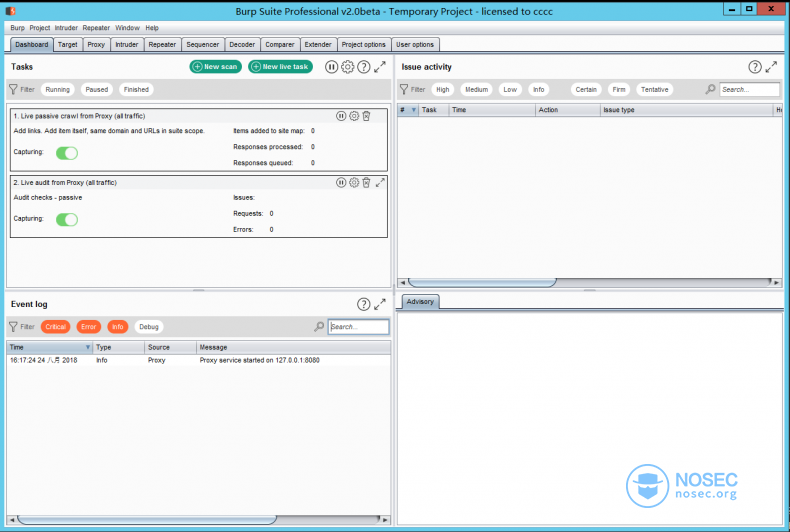Viewport: 790px width, 532px height.
Task: Pause all tasks in Tasks header
Action: (331, 66)
